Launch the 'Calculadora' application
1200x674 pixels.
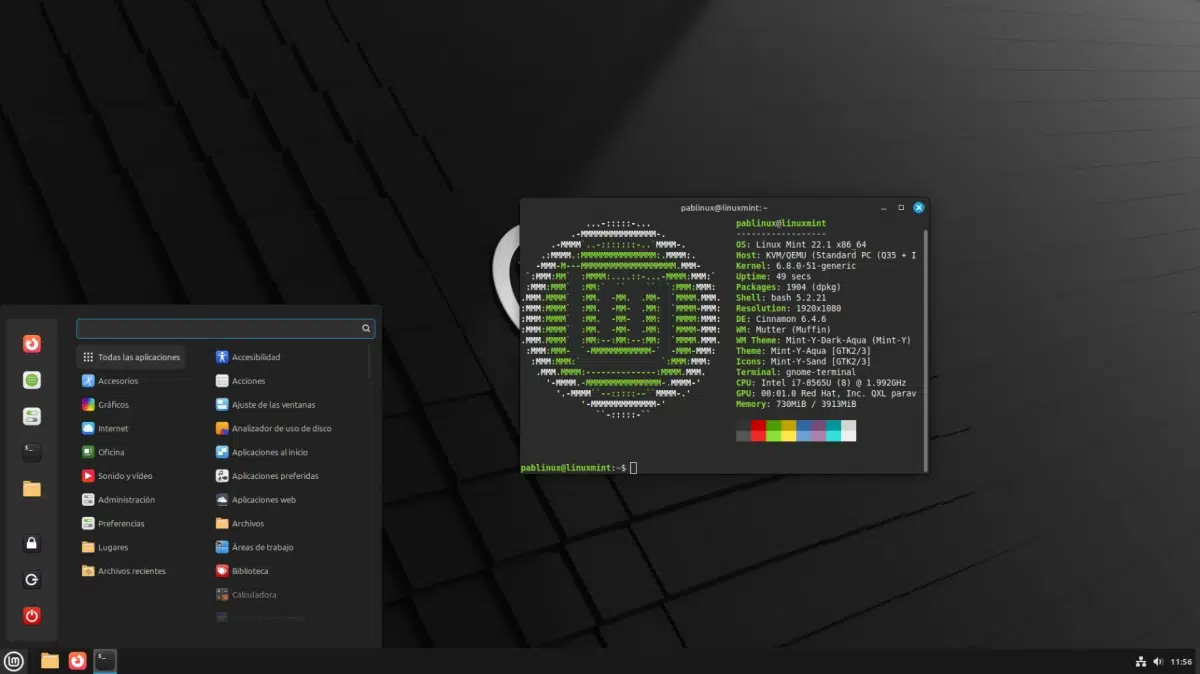coord(253,594)
